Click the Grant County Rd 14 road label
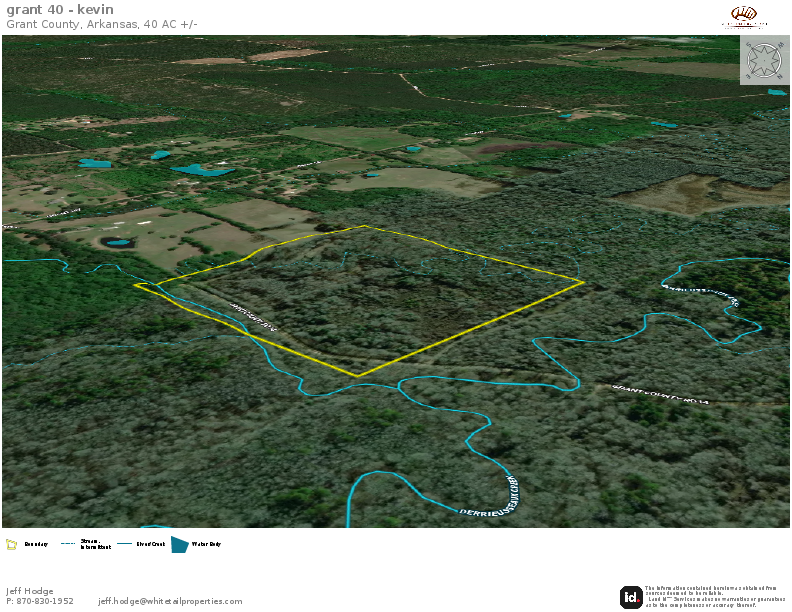The width and height of the screenshot is (792, 612). pyautogui.click(x=660, y=393)
